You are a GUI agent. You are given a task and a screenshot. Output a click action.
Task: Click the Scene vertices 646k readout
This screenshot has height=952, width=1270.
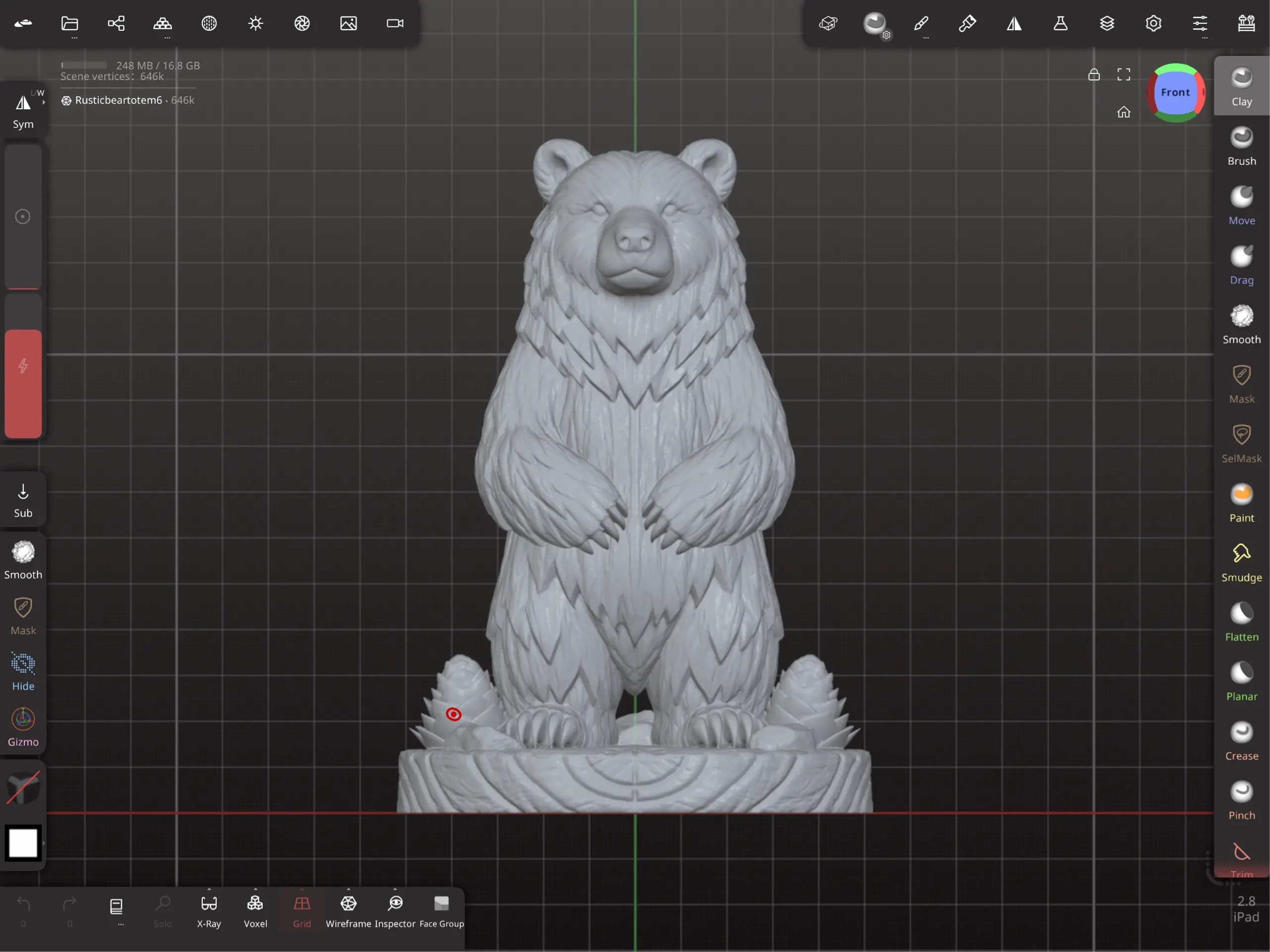[x=112, y=77]
